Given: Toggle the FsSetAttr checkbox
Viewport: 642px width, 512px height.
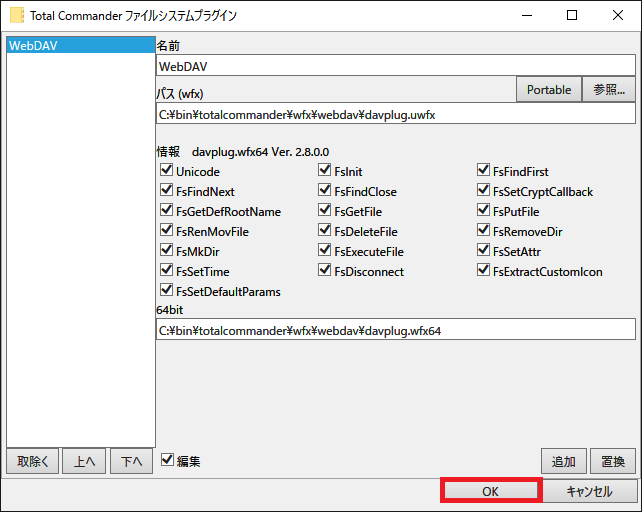Looking at the screenshot, I should pos(483,250).
